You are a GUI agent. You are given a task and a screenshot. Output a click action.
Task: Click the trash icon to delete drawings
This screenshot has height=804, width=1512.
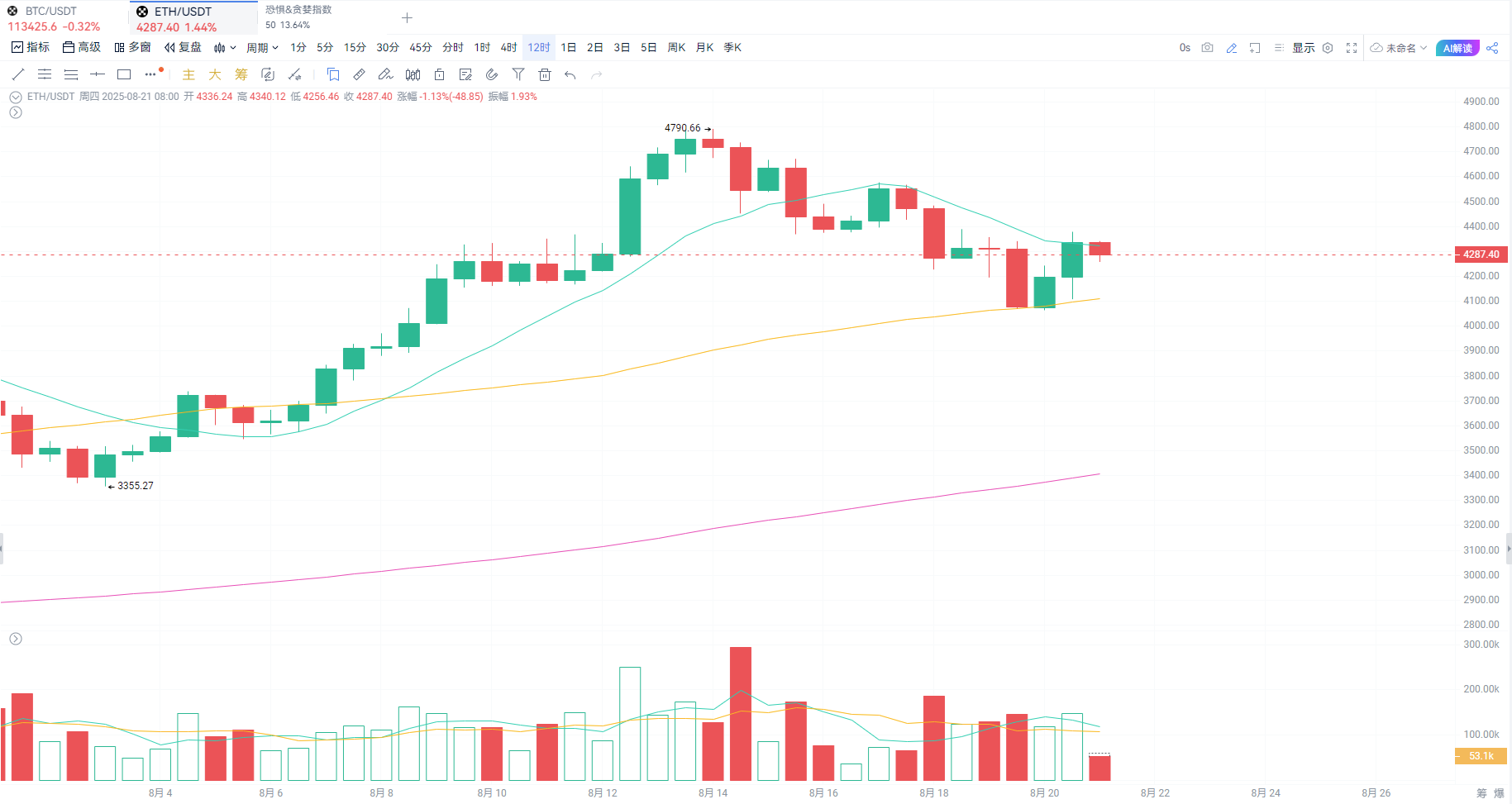coord(544,74)
